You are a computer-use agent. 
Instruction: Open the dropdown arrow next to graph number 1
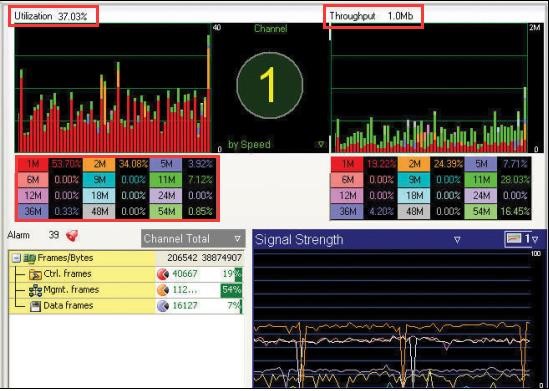click(535, 240)
